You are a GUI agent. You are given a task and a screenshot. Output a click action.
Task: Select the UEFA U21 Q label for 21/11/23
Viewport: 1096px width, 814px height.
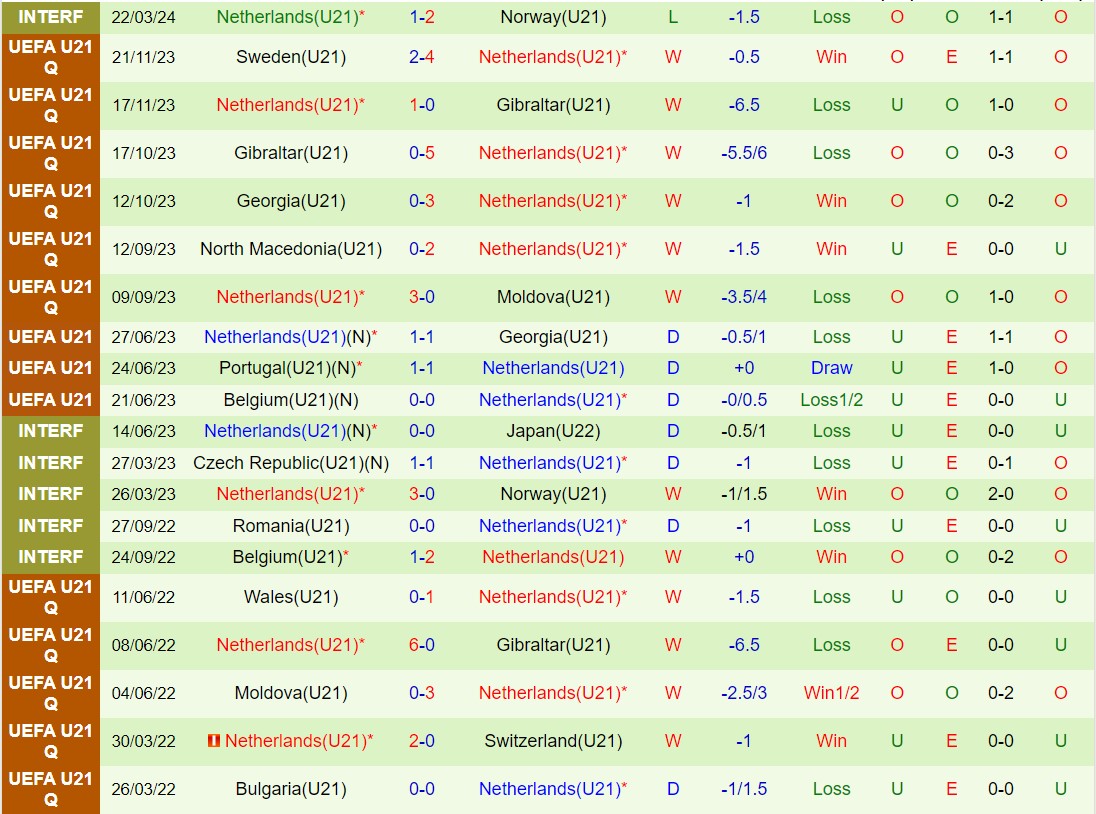click(x=50, y=57)
